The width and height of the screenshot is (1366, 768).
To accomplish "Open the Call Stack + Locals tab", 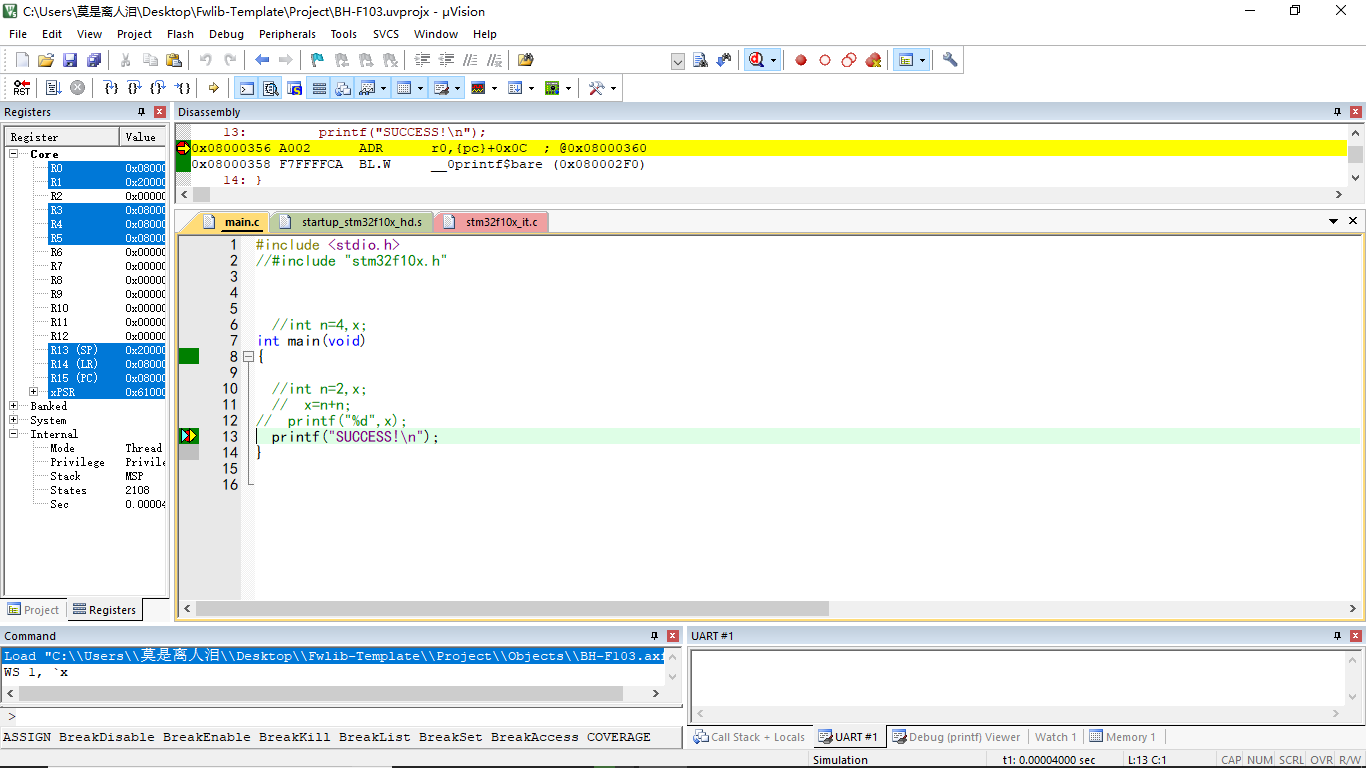I will (x=750, y=737).
